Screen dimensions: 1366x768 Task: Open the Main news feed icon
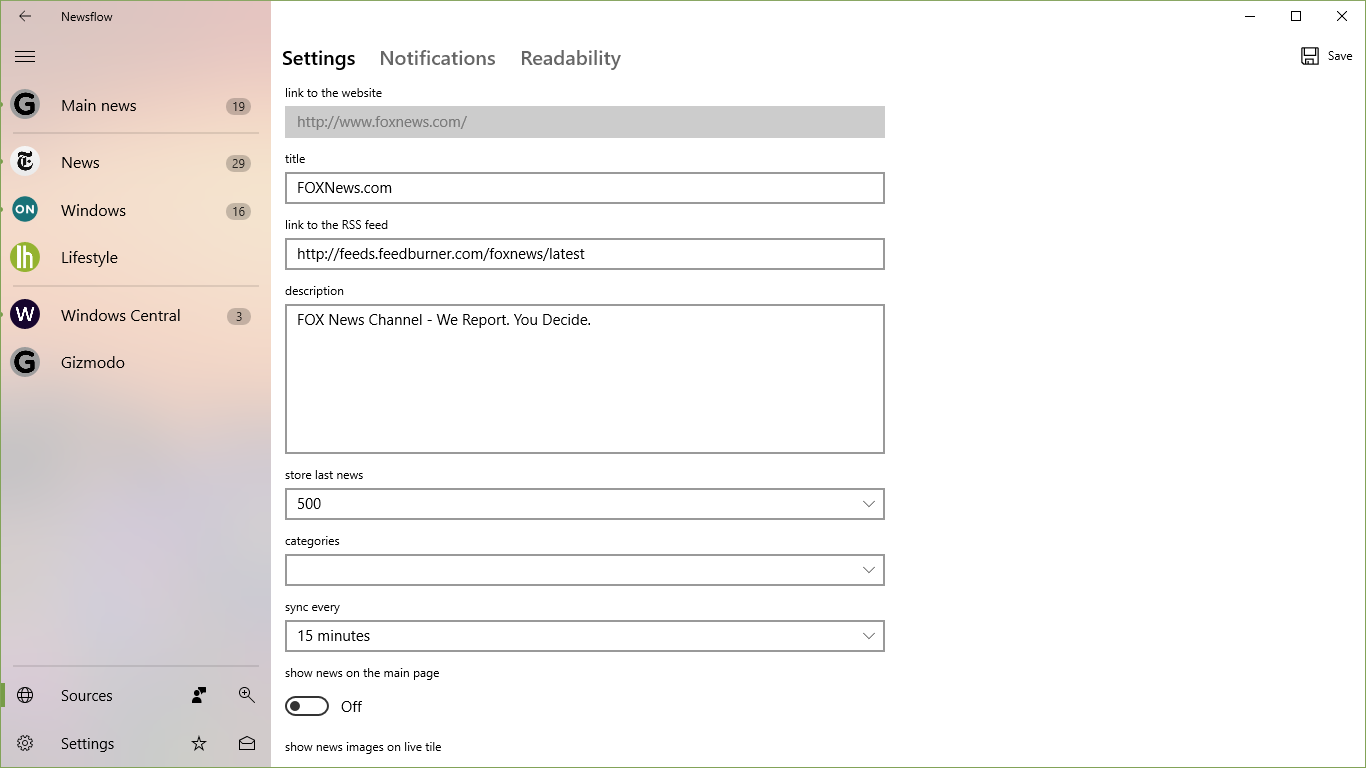point(25,104)
